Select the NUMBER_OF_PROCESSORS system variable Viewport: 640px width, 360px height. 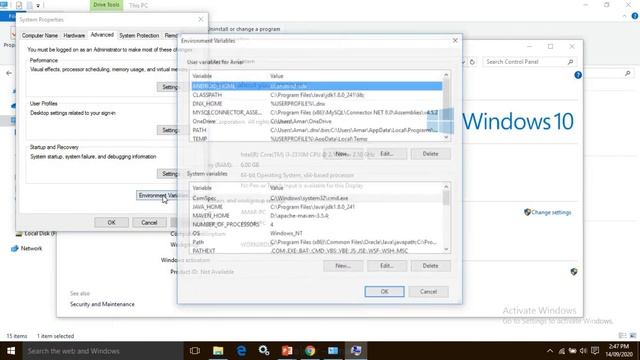point(317,224)
